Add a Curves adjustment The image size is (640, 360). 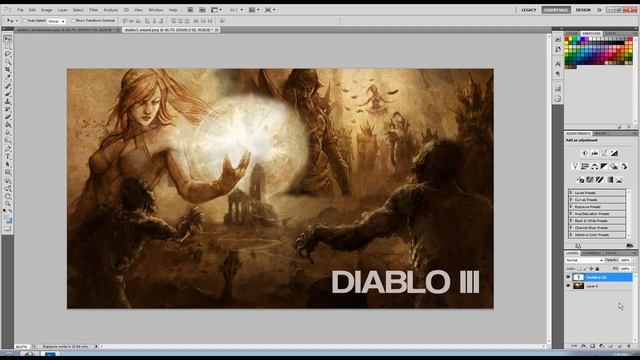[604, 153]
